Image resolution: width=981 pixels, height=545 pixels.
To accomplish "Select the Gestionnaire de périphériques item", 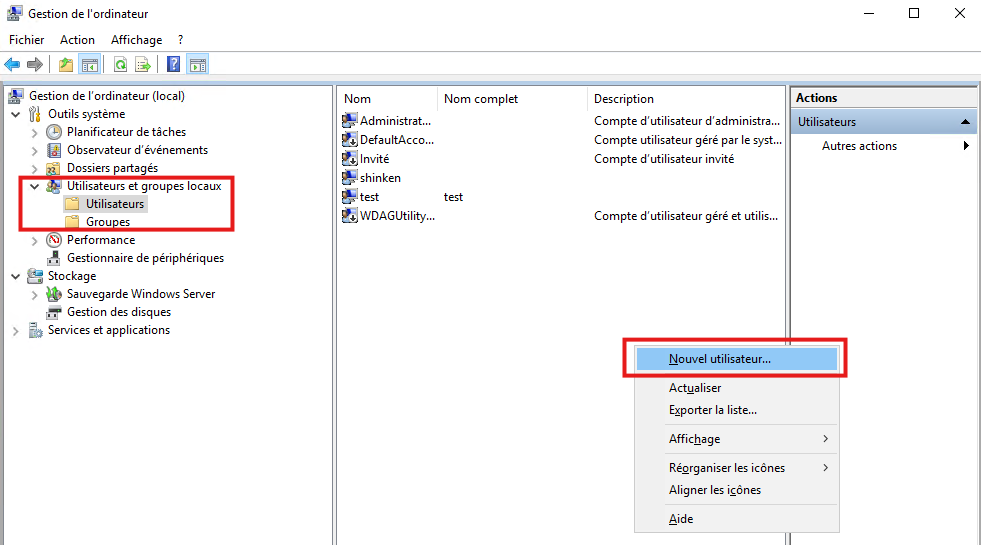I will [144, 258].
